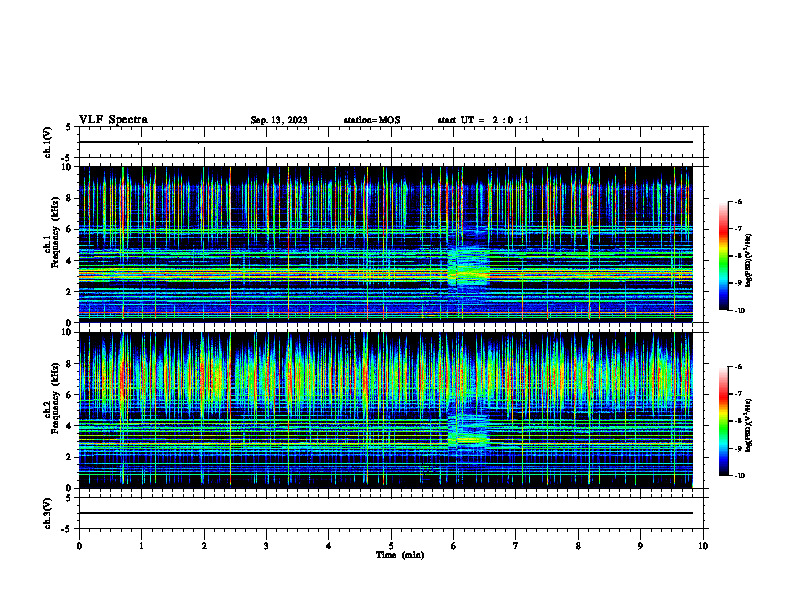Click the "Time (min)" axis label
This screenshot has height=612, width=792.
click(x=400, y=555)
